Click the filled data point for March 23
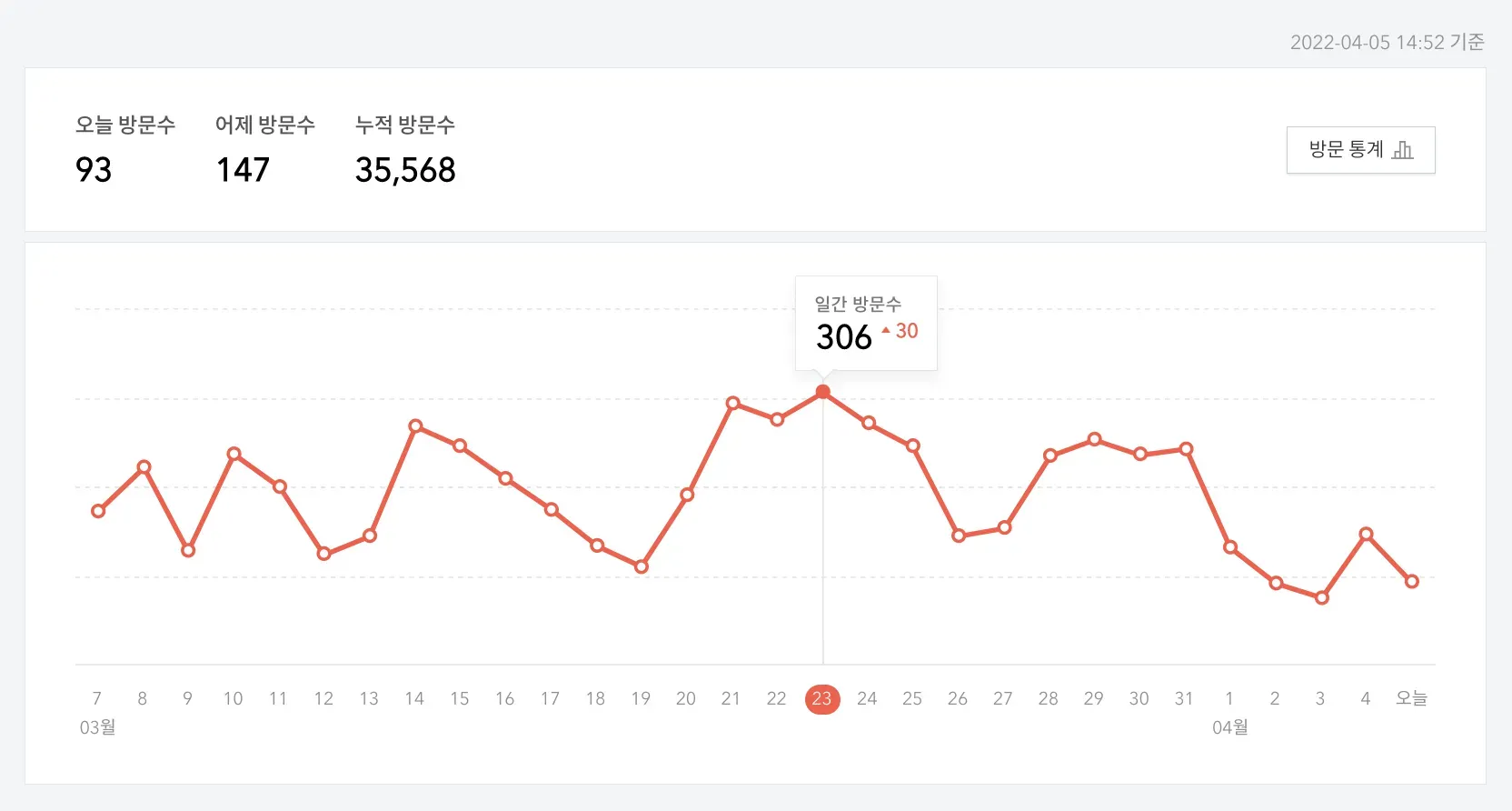Screen dimensions: 1512x811 (823, 392)
